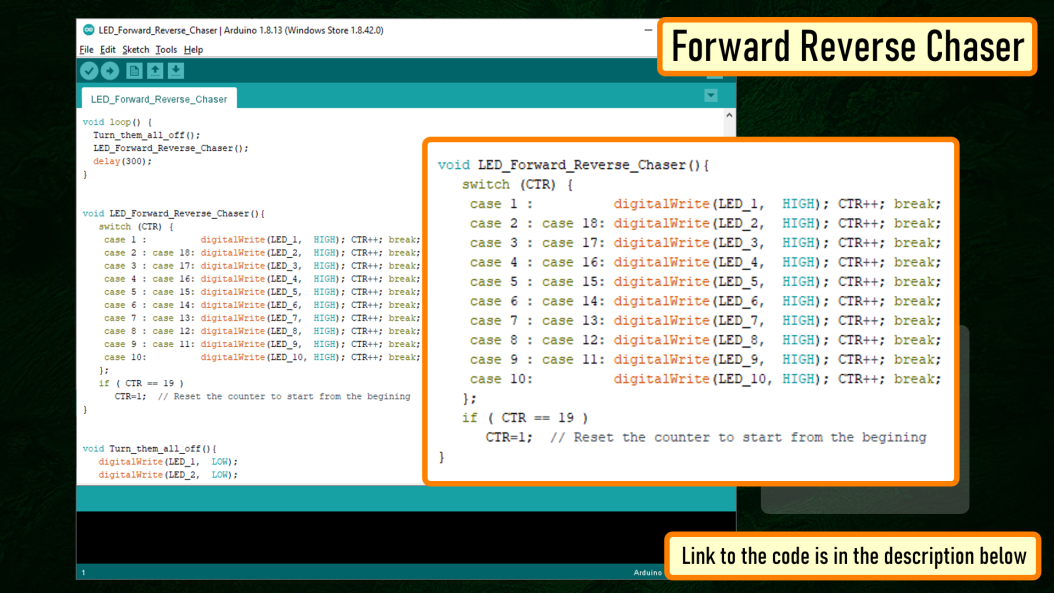The width and height of the screenshot is (1054, 593).
Task: Minimize the Arduino window
Action: coord(648,30)
